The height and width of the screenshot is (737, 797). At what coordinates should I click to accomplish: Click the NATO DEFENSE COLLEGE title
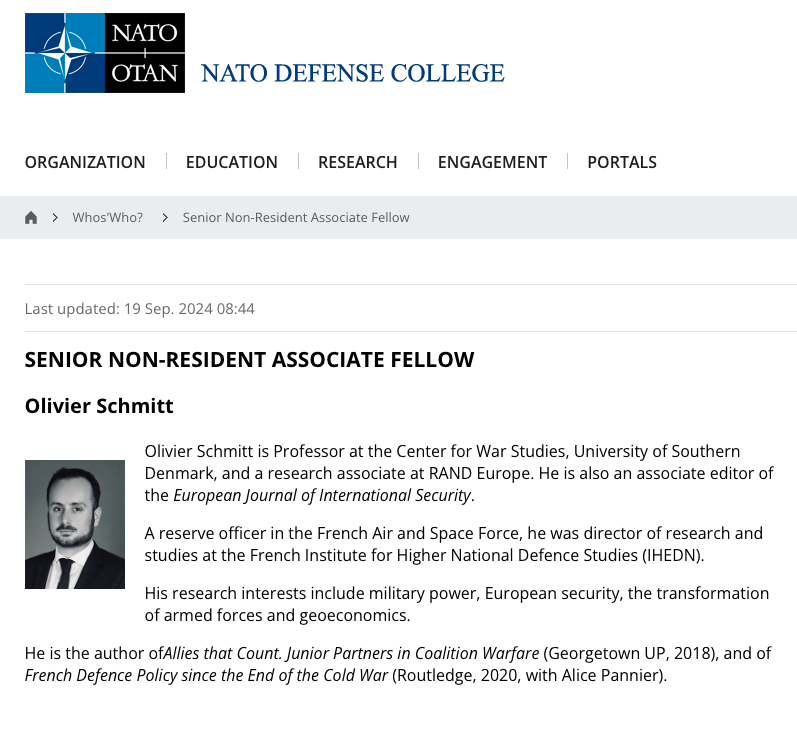(353, 73)
